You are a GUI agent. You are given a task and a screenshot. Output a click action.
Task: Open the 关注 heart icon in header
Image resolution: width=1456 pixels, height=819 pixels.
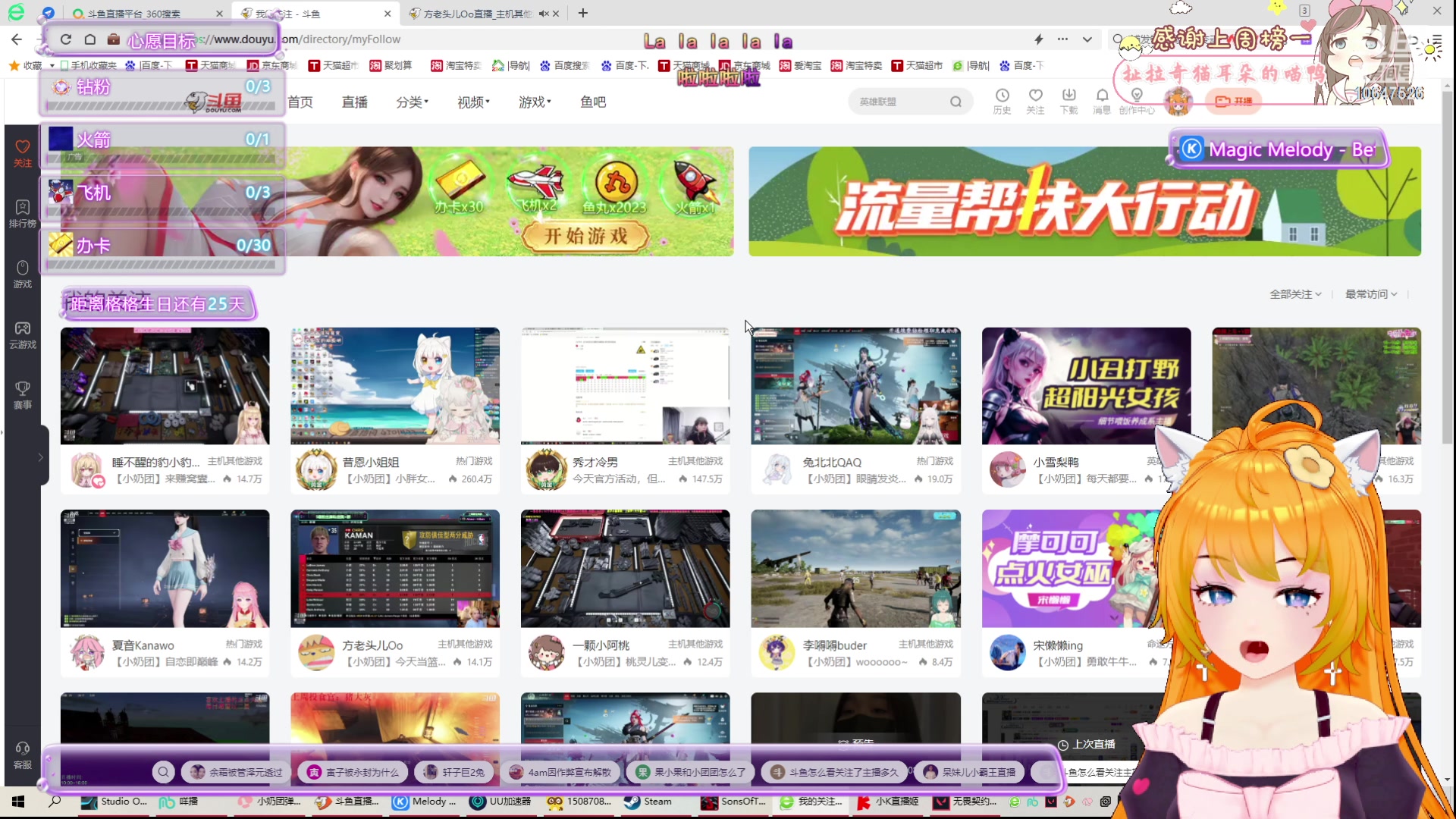1035,101
